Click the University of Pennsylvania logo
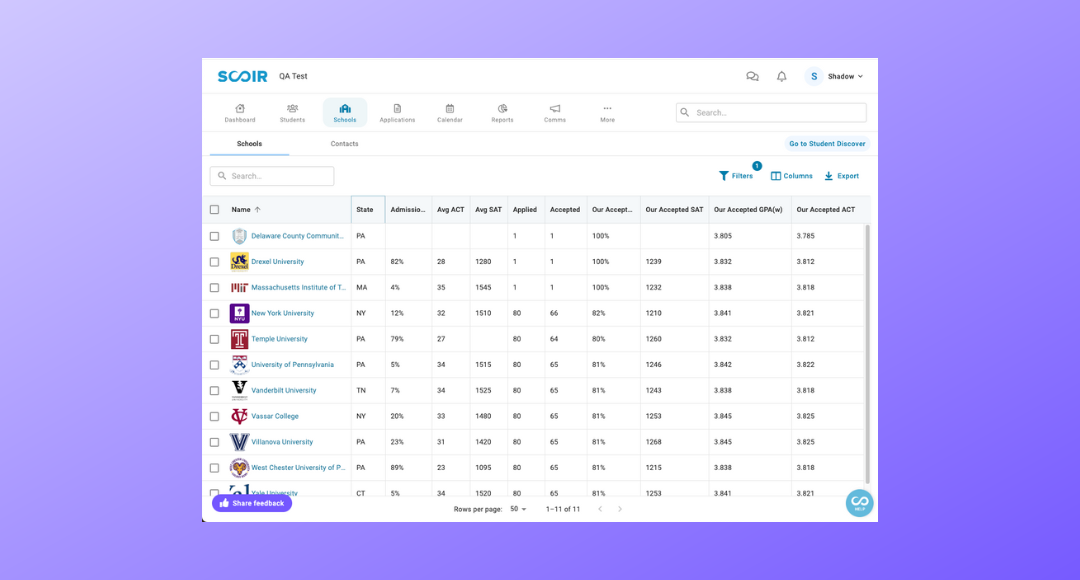1080x580 pixels. tap(239, 364)
